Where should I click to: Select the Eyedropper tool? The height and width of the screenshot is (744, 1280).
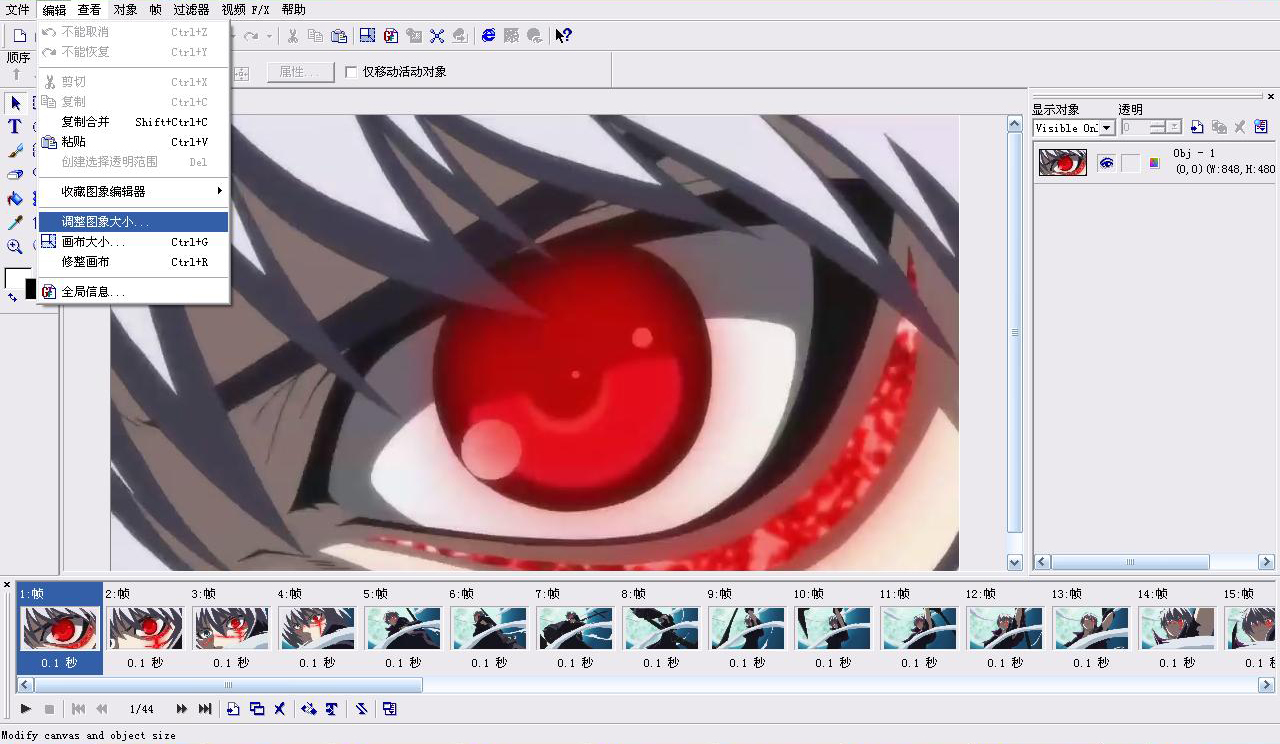click(15, 222)
